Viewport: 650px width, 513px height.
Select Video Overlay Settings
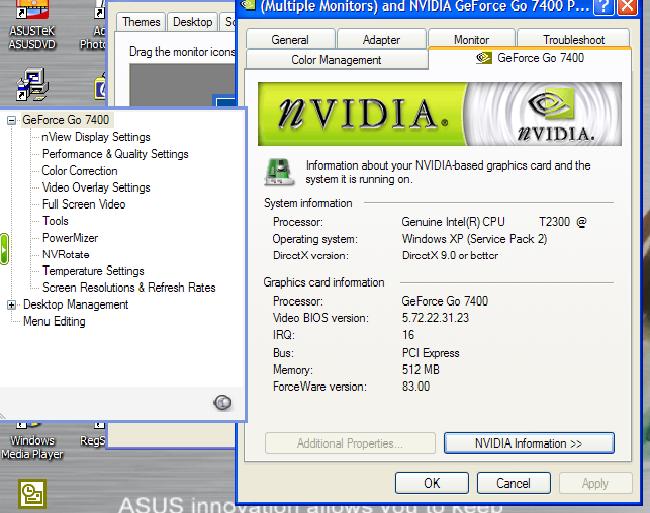96,188
